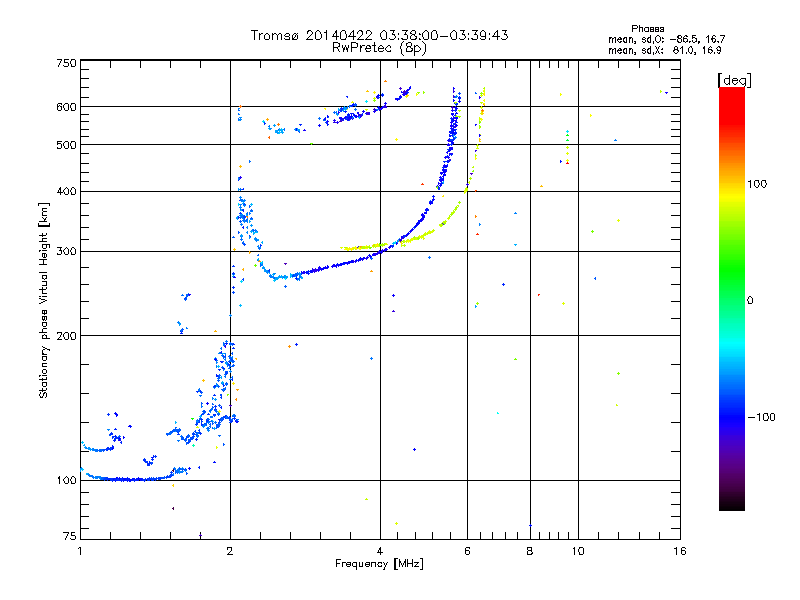Click the 'mean, sd,X: 81.0, 16.9' statistics line
The width and height of the screenshot is (800, 600).
tap(665, 50)
